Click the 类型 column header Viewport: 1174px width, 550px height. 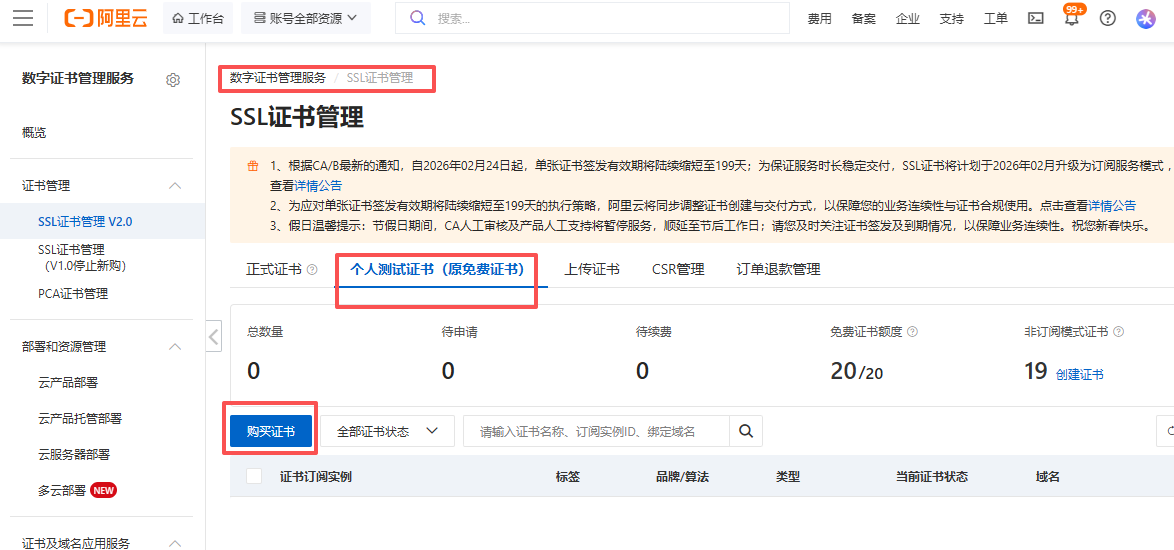pos(788,477)
